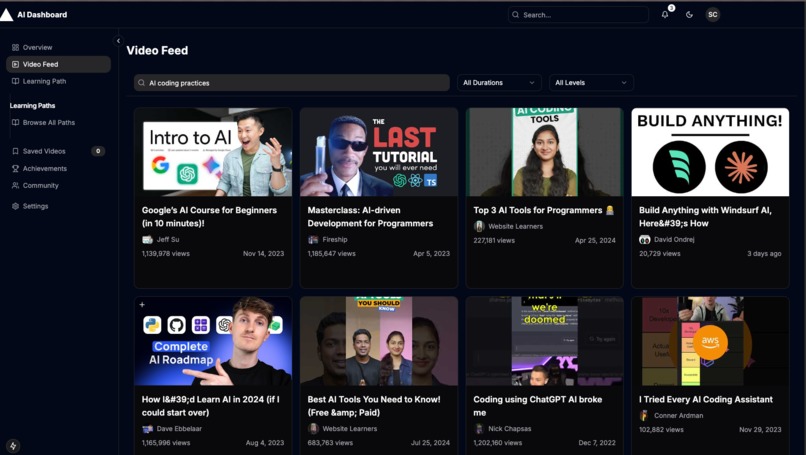Open Build Anything with Windsurf AI title
806x455 pixels.
click(x=705, y=217)
